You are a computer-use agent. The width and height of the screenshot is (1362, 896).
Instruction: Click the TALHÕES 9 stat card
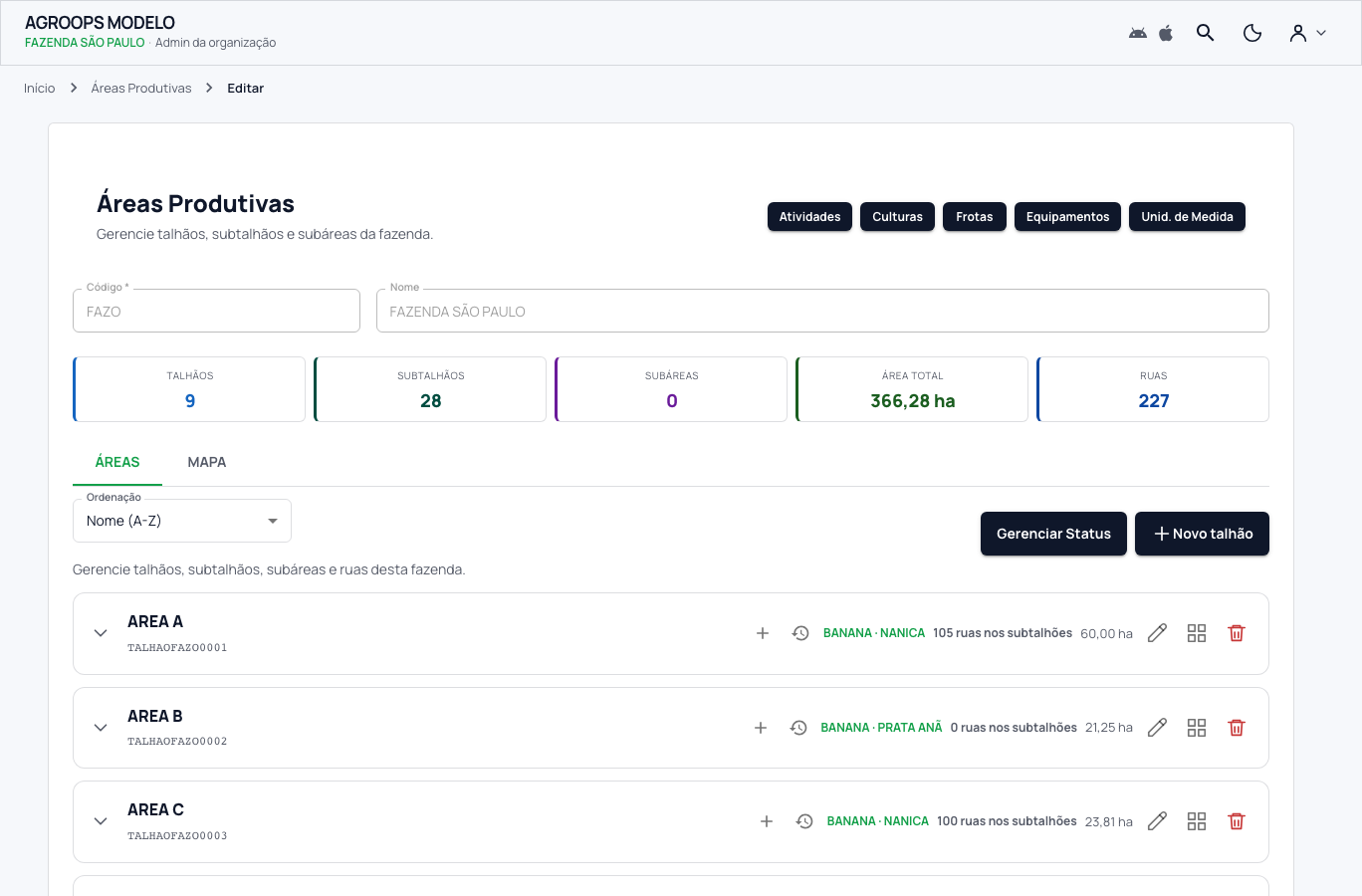189,389
